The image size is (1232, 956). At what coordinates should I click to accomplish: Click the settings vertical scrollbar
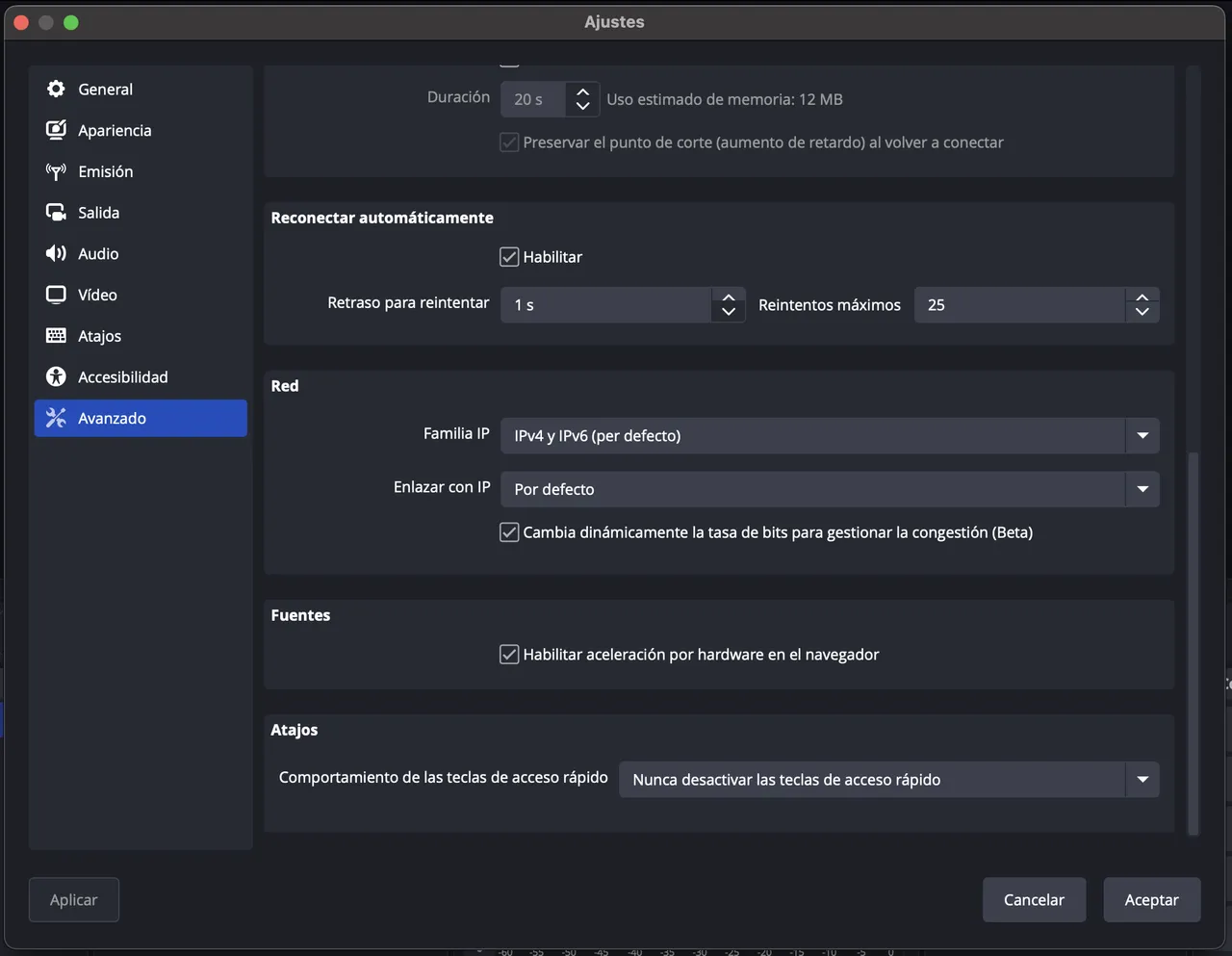[x=1193, y=642]
